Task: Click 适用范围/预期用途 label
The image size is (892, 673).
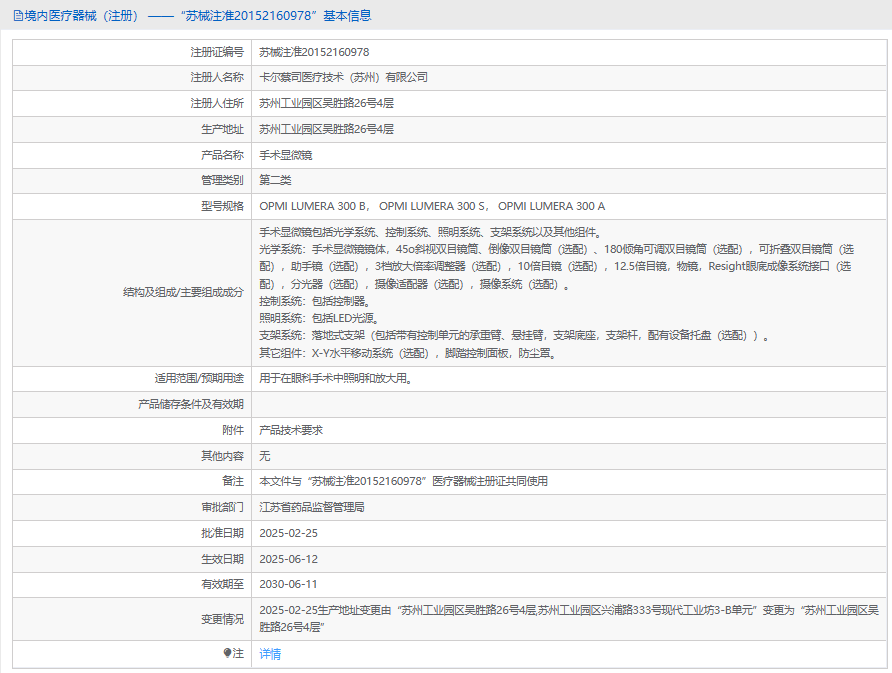Action: 199,378
